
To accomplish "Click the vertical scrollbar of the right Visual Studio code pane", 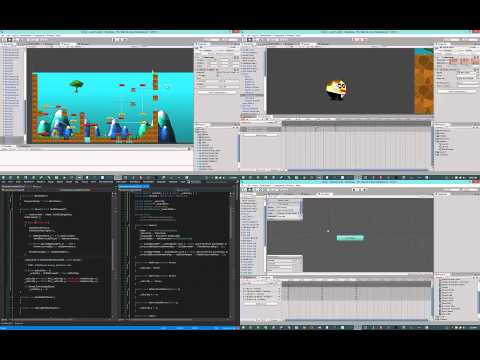I will click(x=231, y=255).
